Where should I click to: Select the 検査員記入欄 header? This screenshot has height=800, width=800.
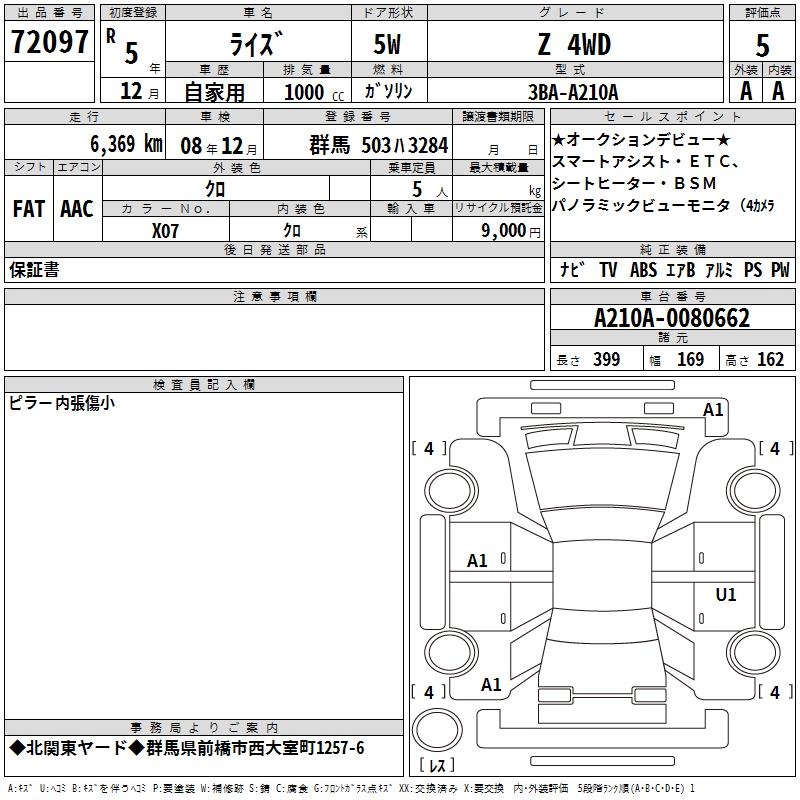click(x=204, y=385)
